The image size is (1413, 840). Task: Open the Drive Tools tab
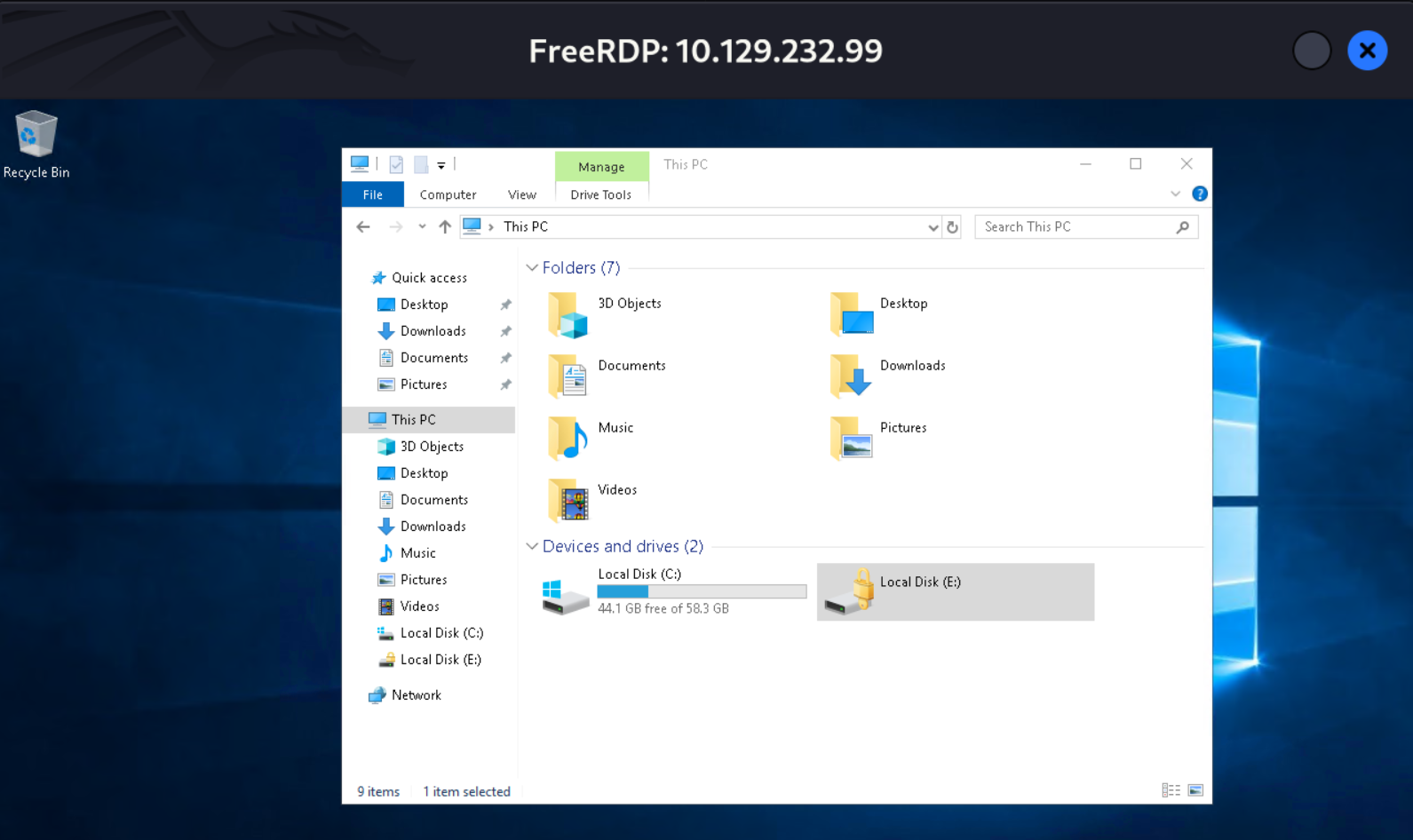pyautogui.click(x=600, y=194)
